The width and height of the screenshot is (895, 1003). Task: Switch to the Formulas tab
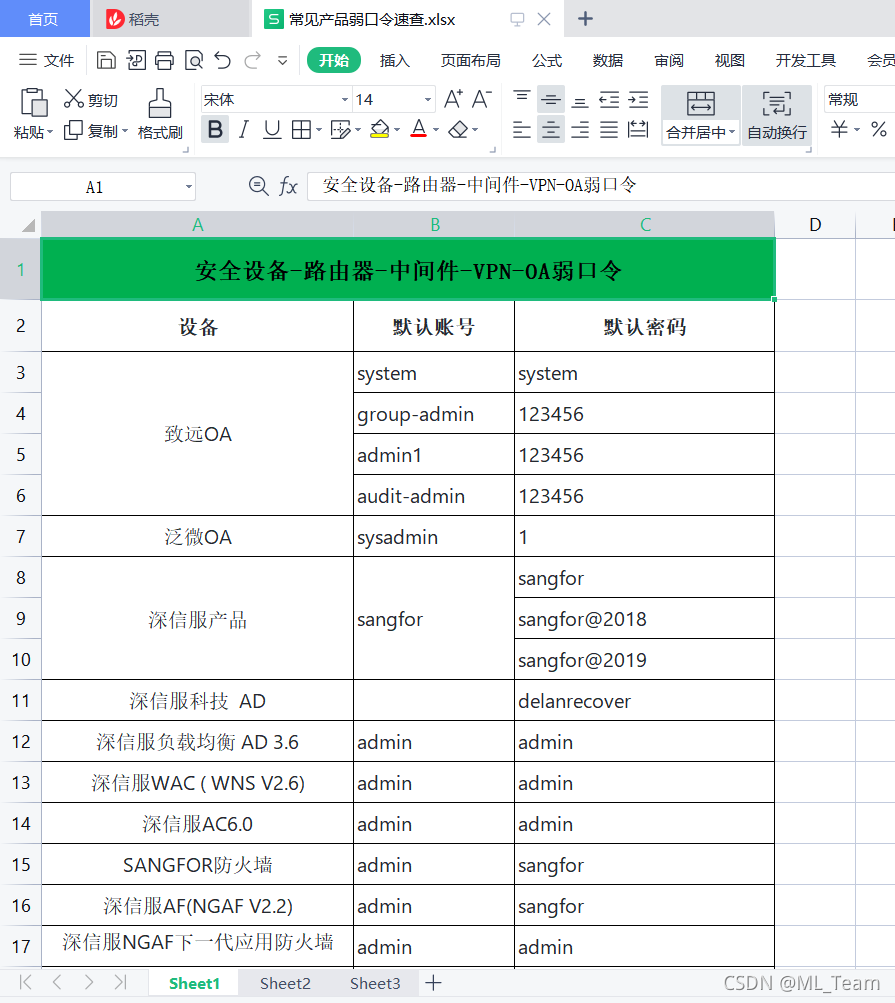tap(547, 60)
